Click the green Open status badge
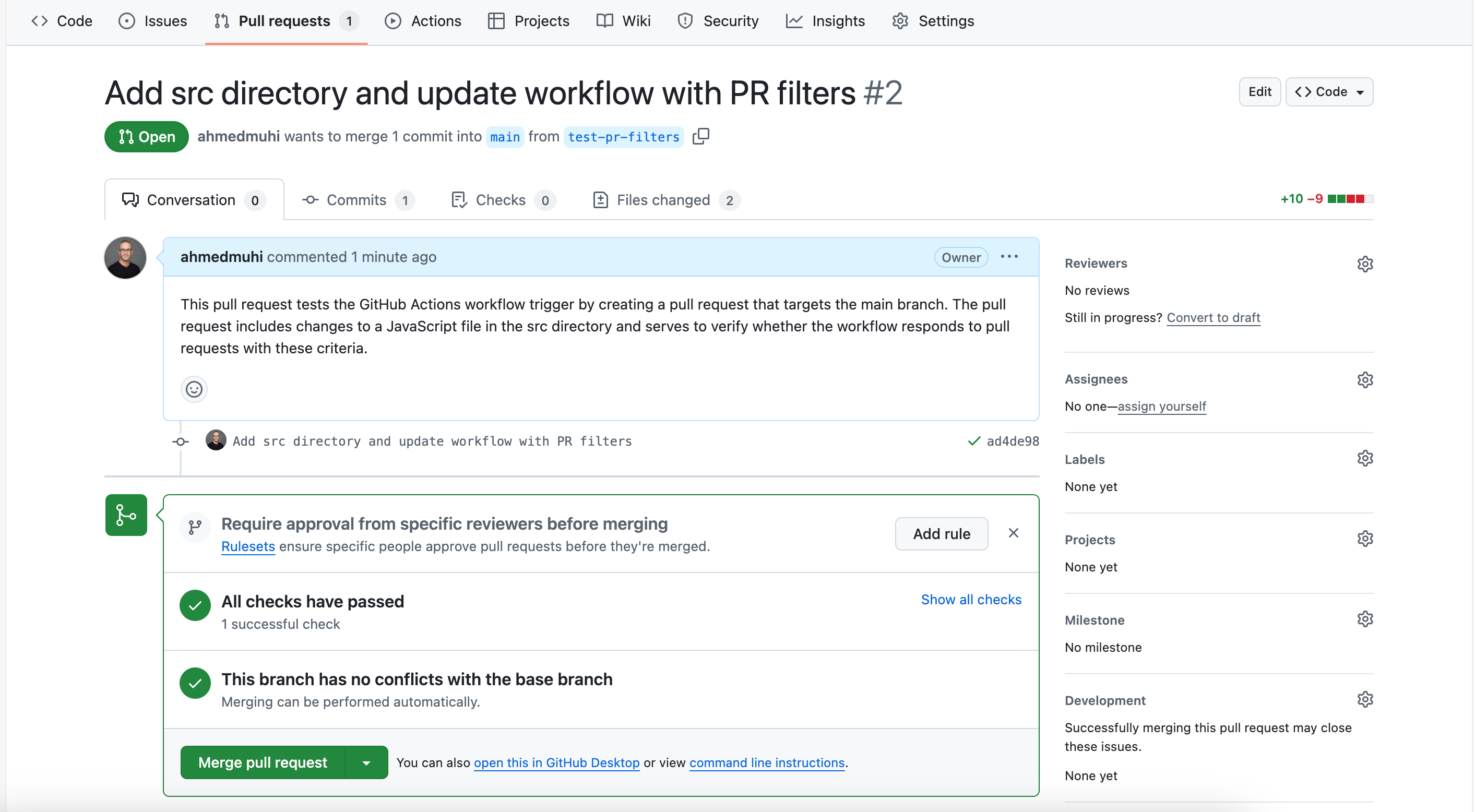The image size is (1475, 812). (x=147, y=137)
